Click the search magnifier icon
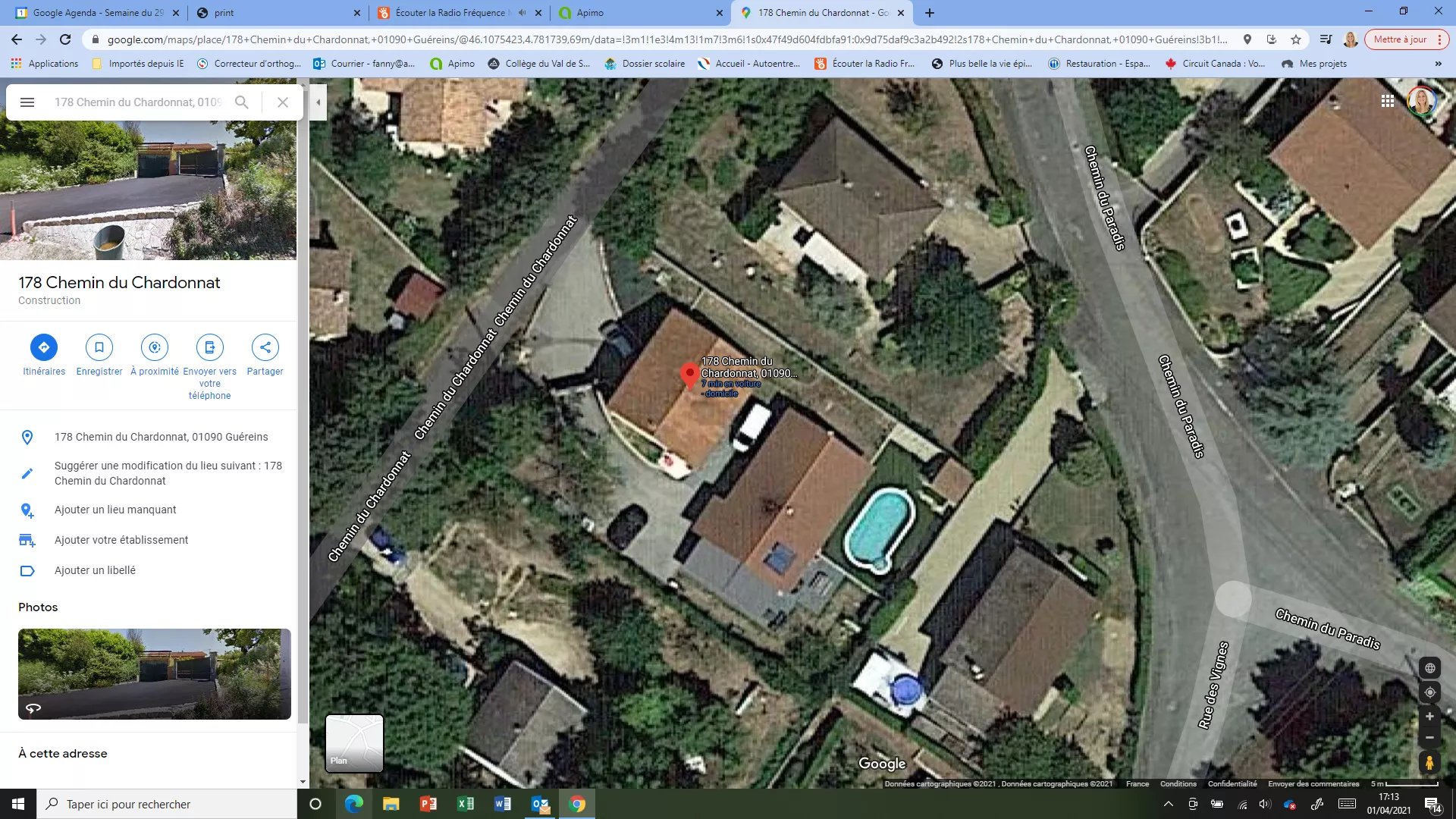1456x819 pixels. tap(242, 102)
